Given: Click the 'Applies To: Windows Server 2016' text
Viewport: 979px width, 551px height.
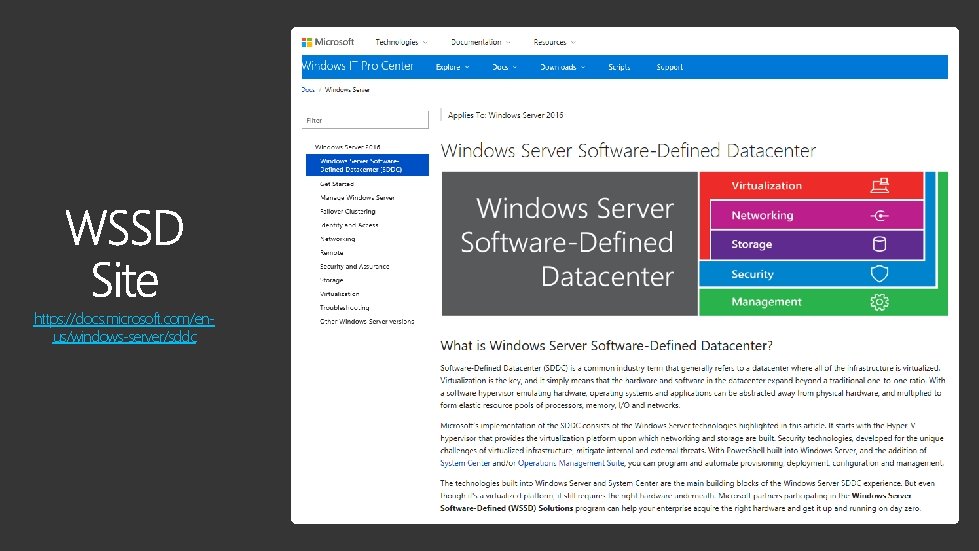Looking at the screenshot, I should [x=505, y=115].
